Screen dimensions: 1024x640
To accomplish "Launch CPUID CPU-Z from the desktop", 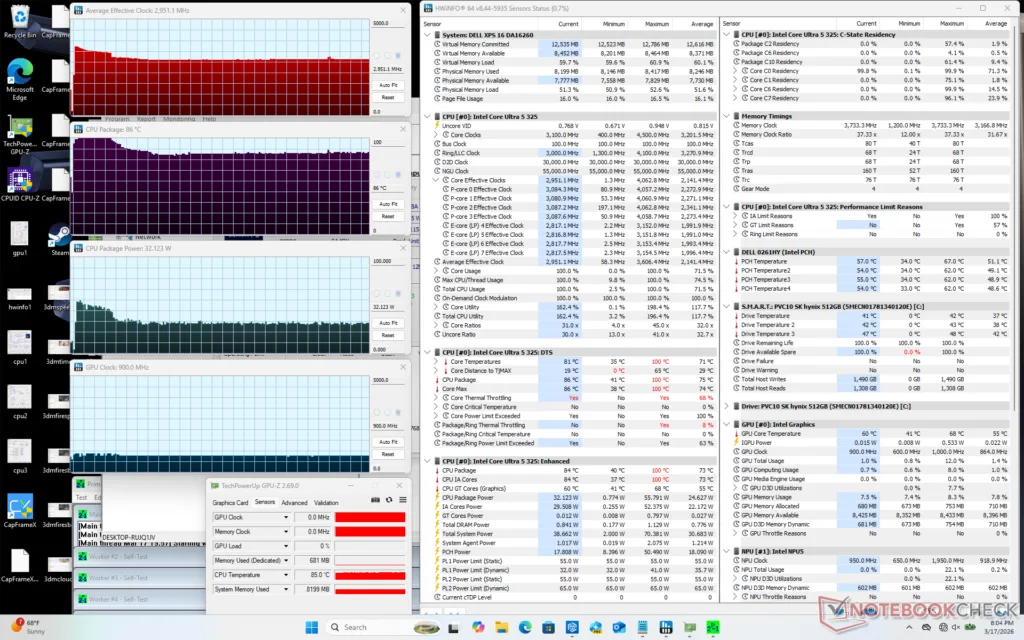I will click(x=20, y=178).
